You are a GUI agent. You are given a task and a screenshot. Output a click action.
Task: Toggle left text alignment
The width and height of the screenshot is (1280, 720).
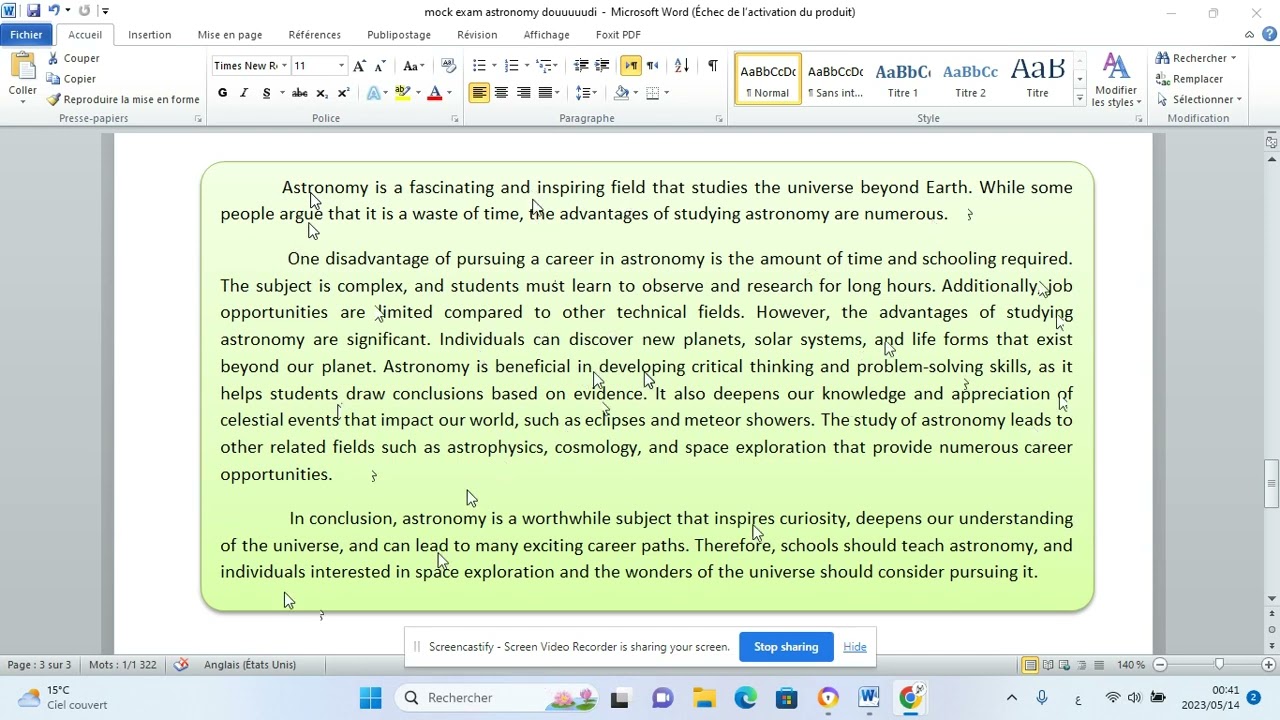479,93
